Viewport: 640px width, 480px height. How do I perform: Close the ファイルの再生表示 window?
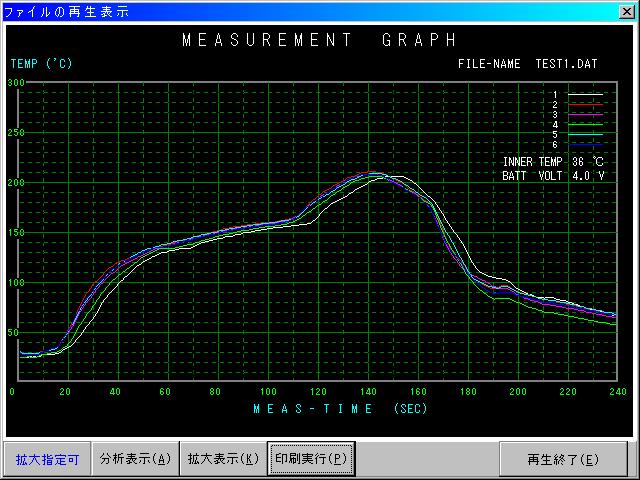(626, 11)
